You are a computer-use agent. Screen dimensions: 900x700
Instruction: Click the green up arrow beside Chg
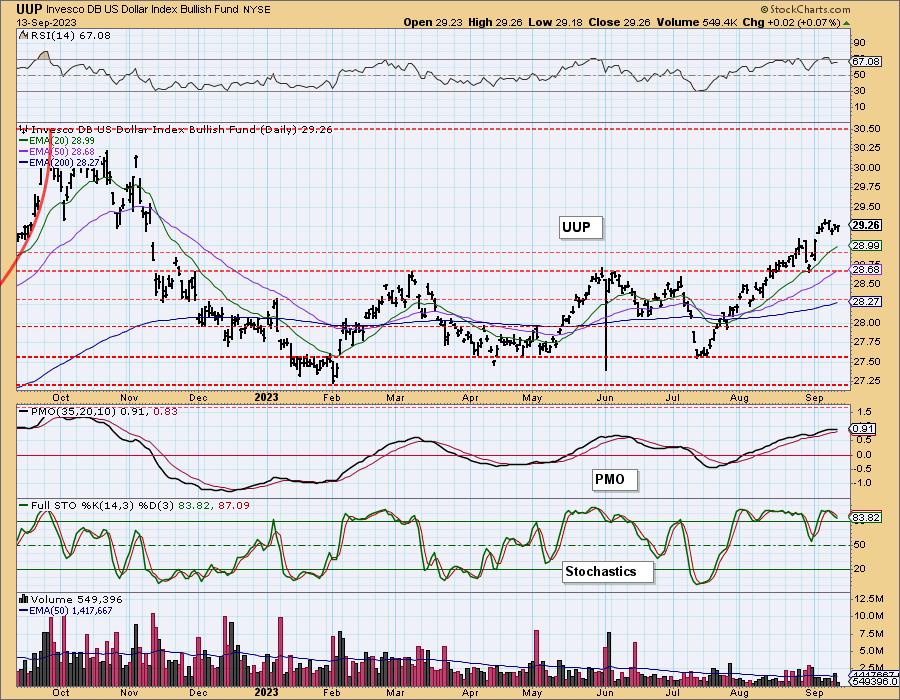pos(847,23)
